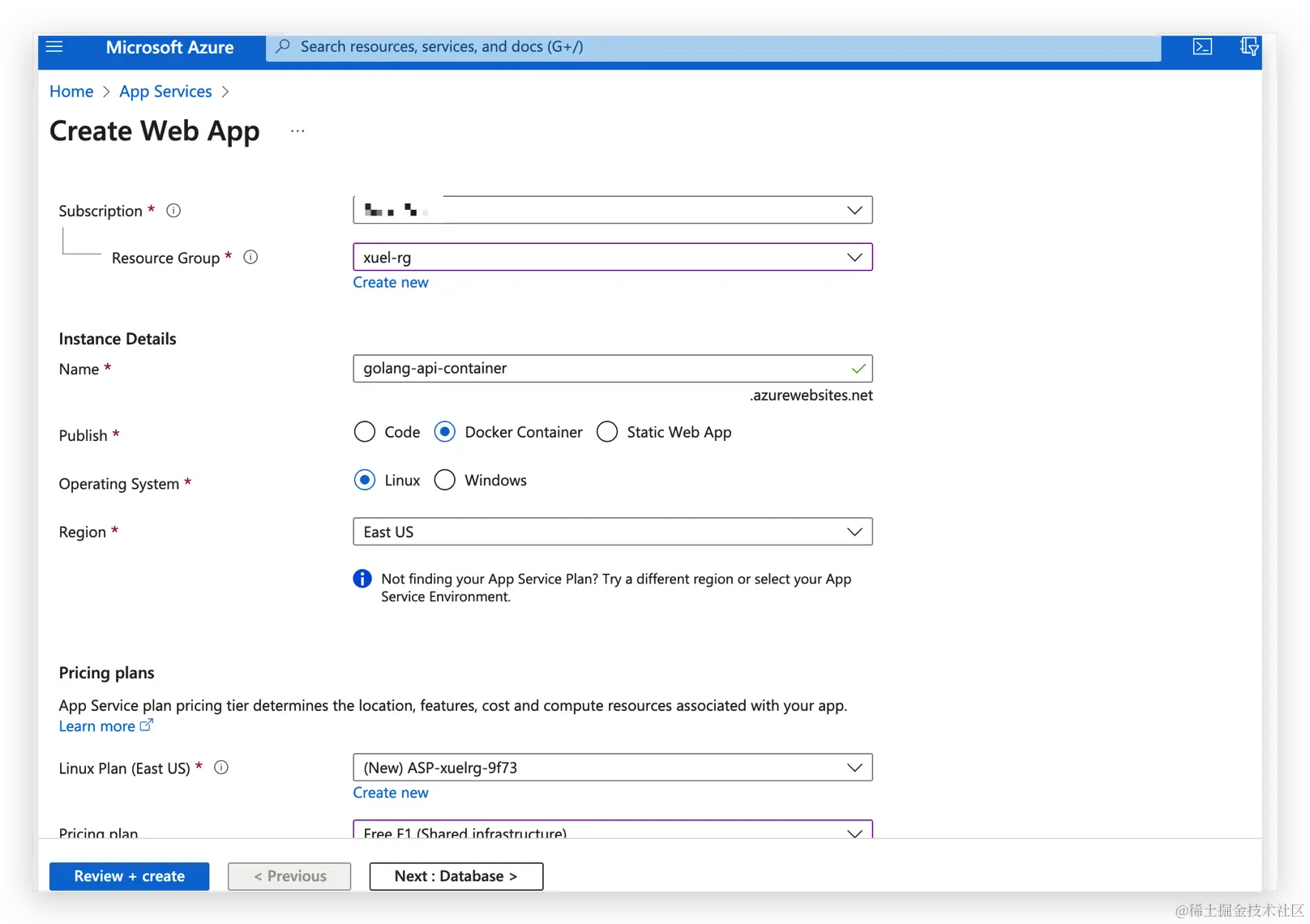Open the hamburger portal menu

pyautogui.click(x=54, y=47)
